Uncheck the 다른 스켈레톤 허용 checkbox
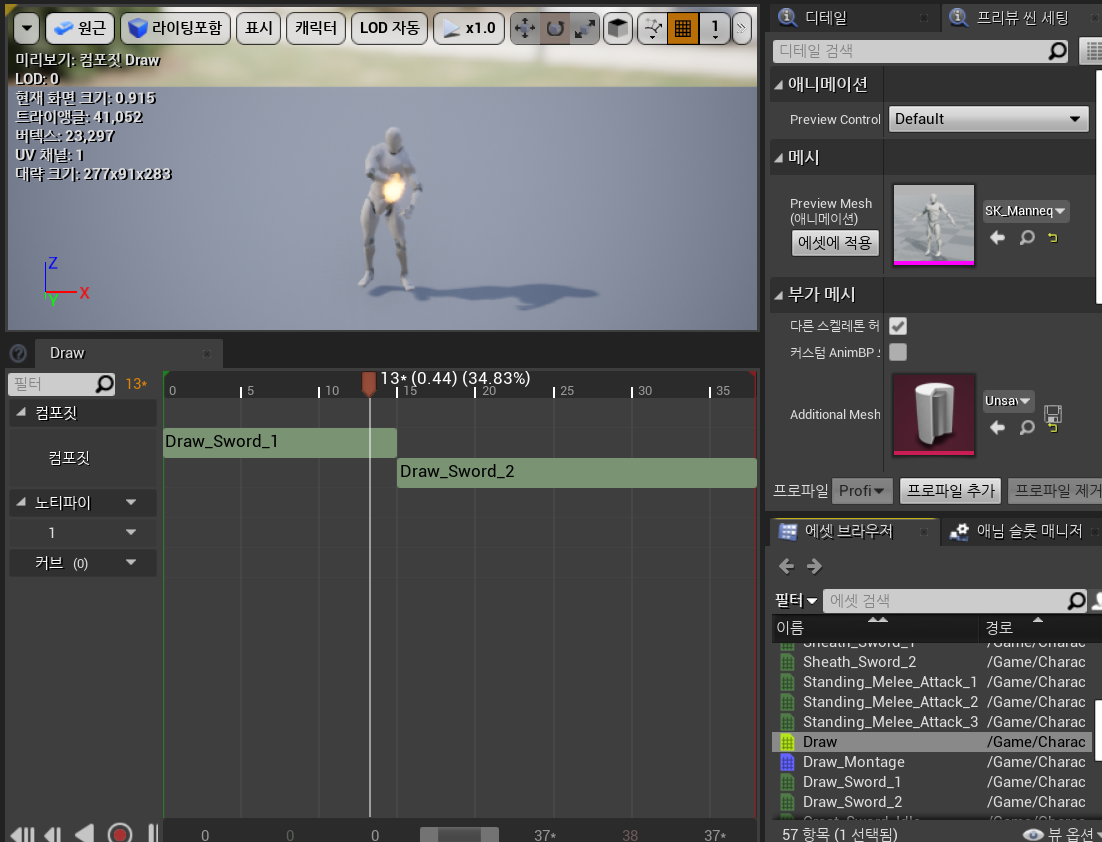 tap(897, 326)
